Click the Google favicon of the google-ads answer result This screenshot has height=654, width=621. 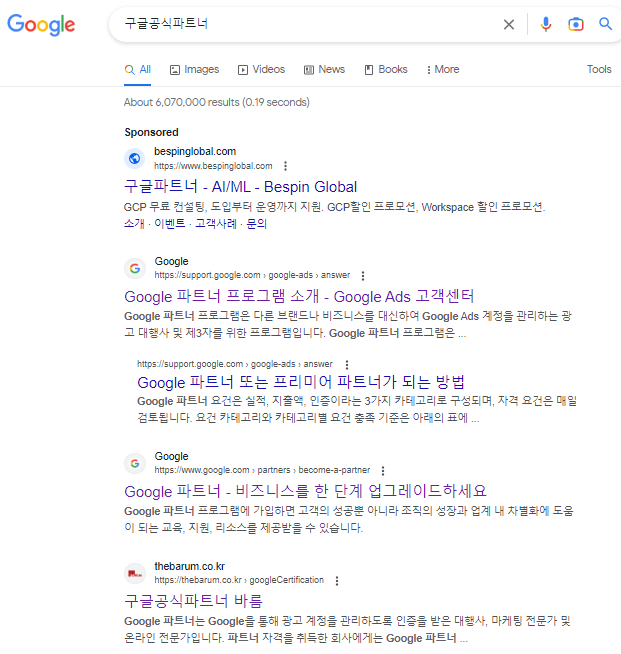tap(135, 268)
